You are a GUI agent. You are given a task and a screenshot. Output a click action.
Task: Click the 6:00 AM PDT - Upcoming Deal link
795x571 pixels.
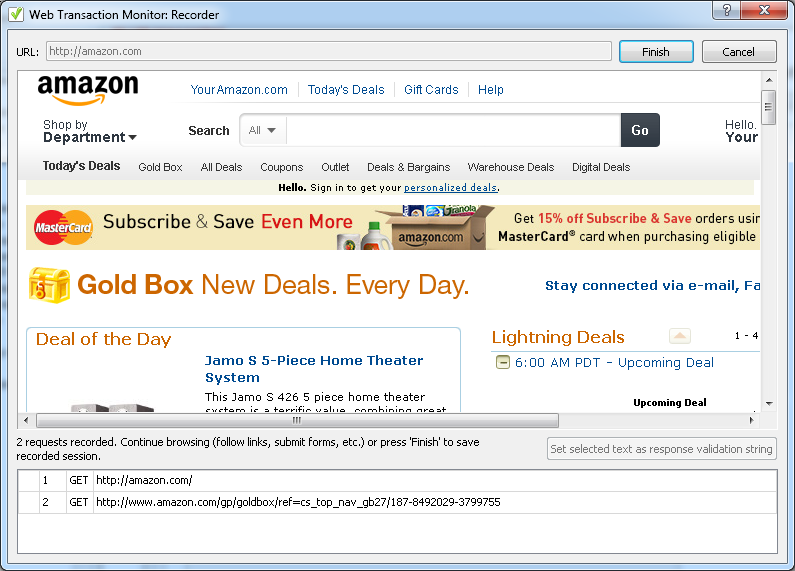pos(614,363)
